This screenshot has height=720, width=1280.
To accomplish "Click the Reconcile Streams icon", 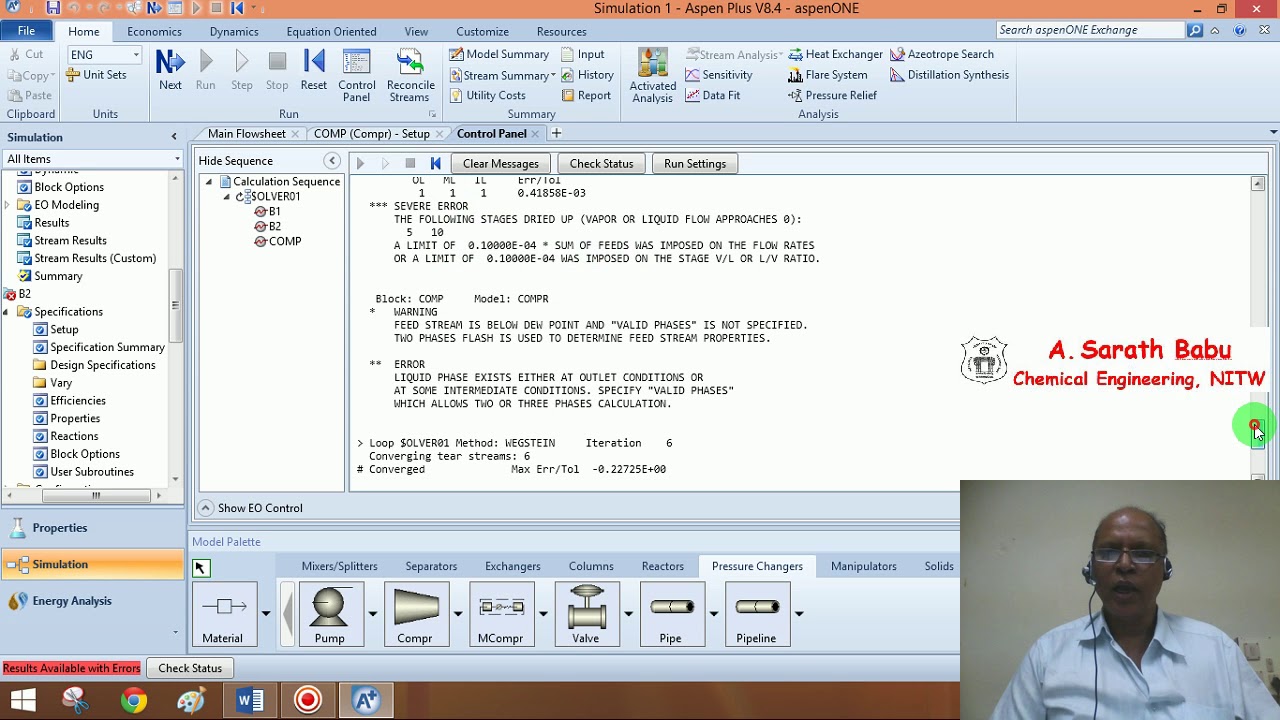I will pyautogui.click(x=410, y=76).
